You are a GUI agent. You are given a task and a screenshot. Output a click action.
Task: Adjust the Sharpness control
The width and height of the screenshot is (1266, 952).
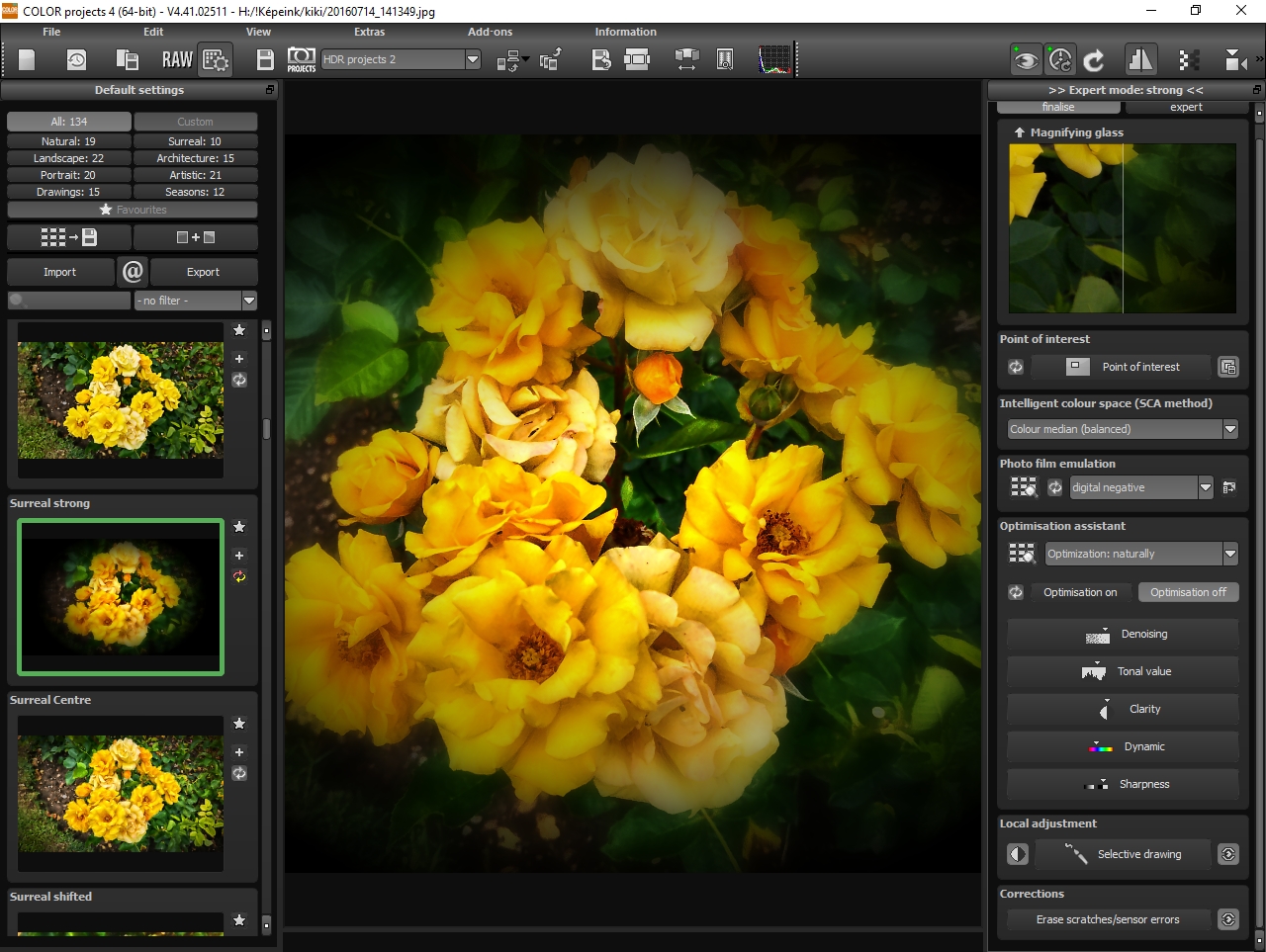1123,785
